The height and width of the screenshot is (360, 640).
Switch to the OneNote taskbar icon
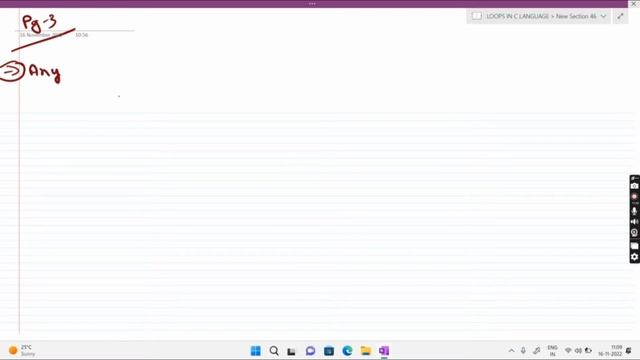384,351
